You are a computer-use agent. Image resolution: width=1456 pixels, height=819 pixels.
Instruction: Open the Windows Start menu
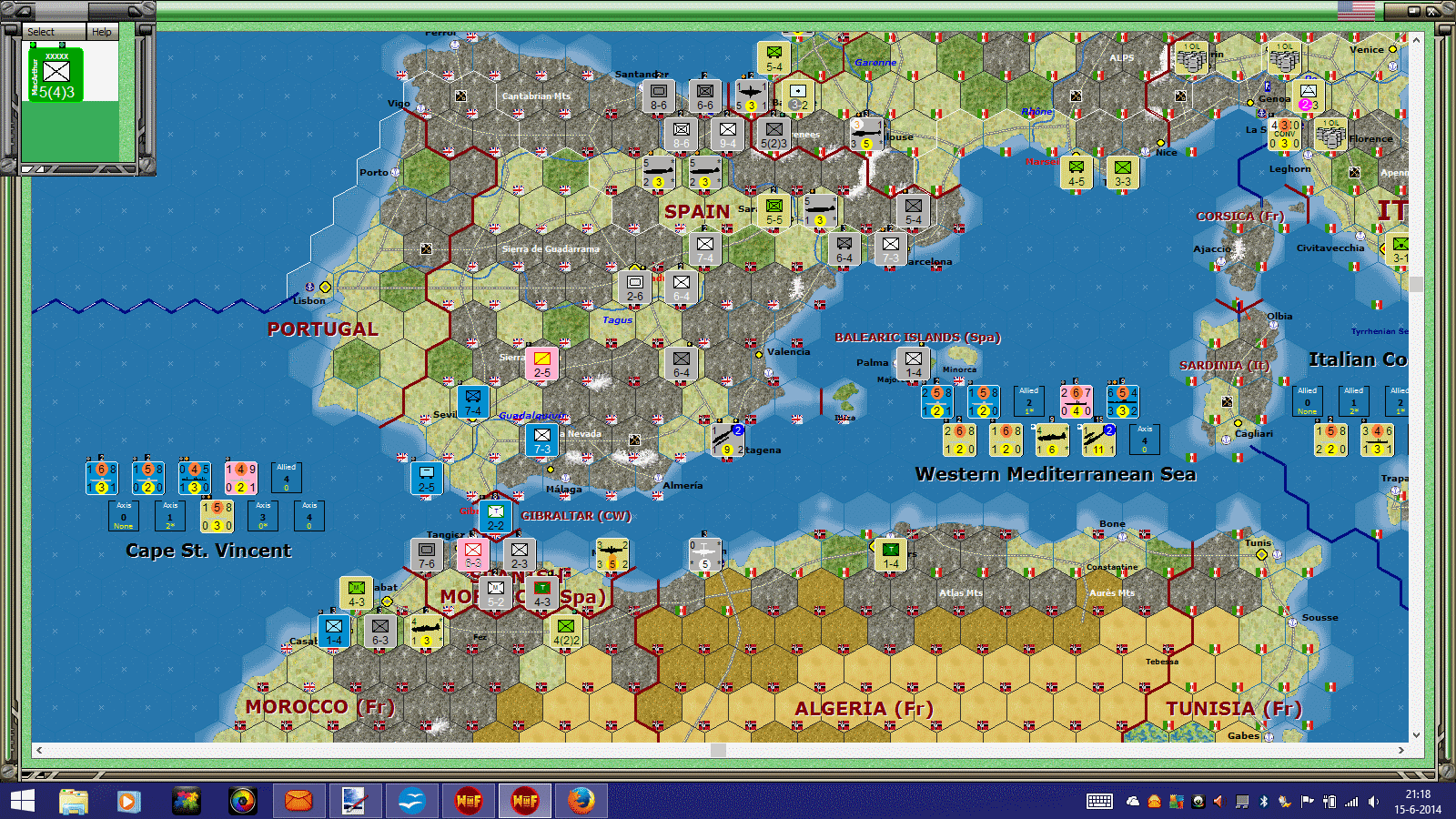[22, 801]
